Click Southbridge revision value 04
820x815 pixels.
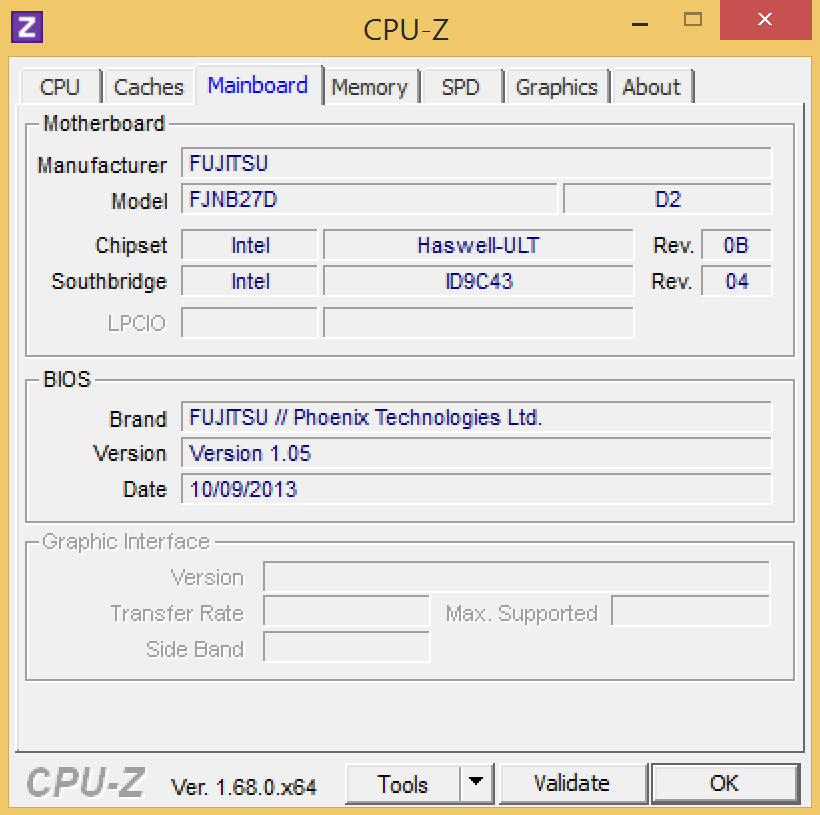[736, 281]
